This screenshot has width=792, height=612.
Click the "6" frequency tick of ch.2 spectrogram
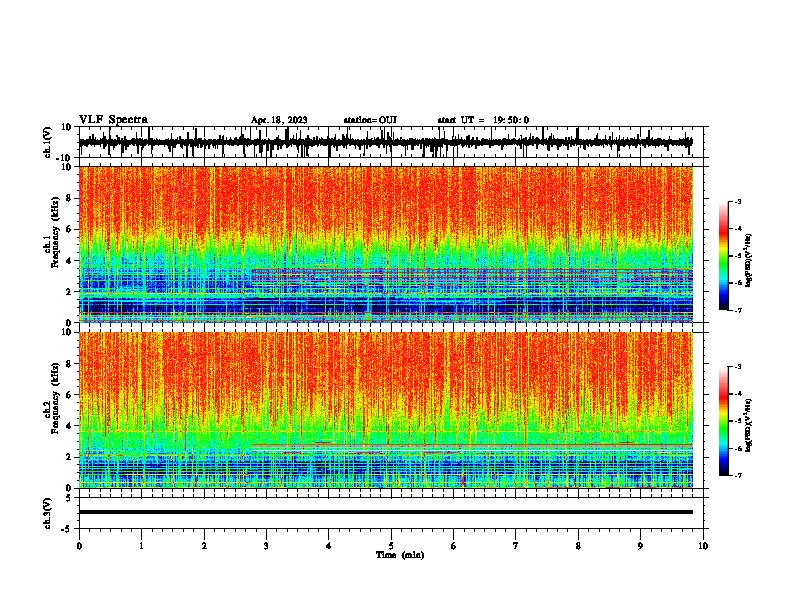(69, 394)
